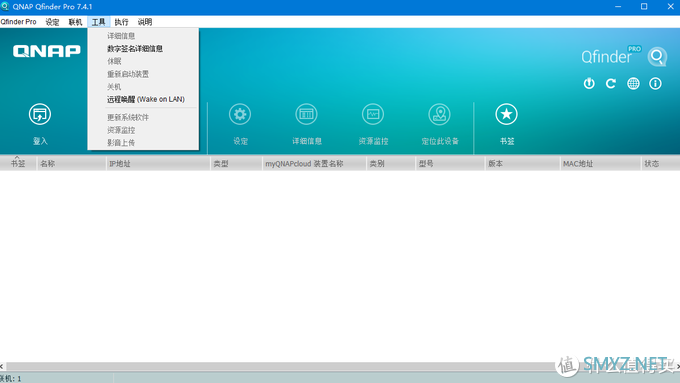Screen dimensions: 680x383
Task: Open the Bookmark (书签) star icon
Action: pos(506,114)
